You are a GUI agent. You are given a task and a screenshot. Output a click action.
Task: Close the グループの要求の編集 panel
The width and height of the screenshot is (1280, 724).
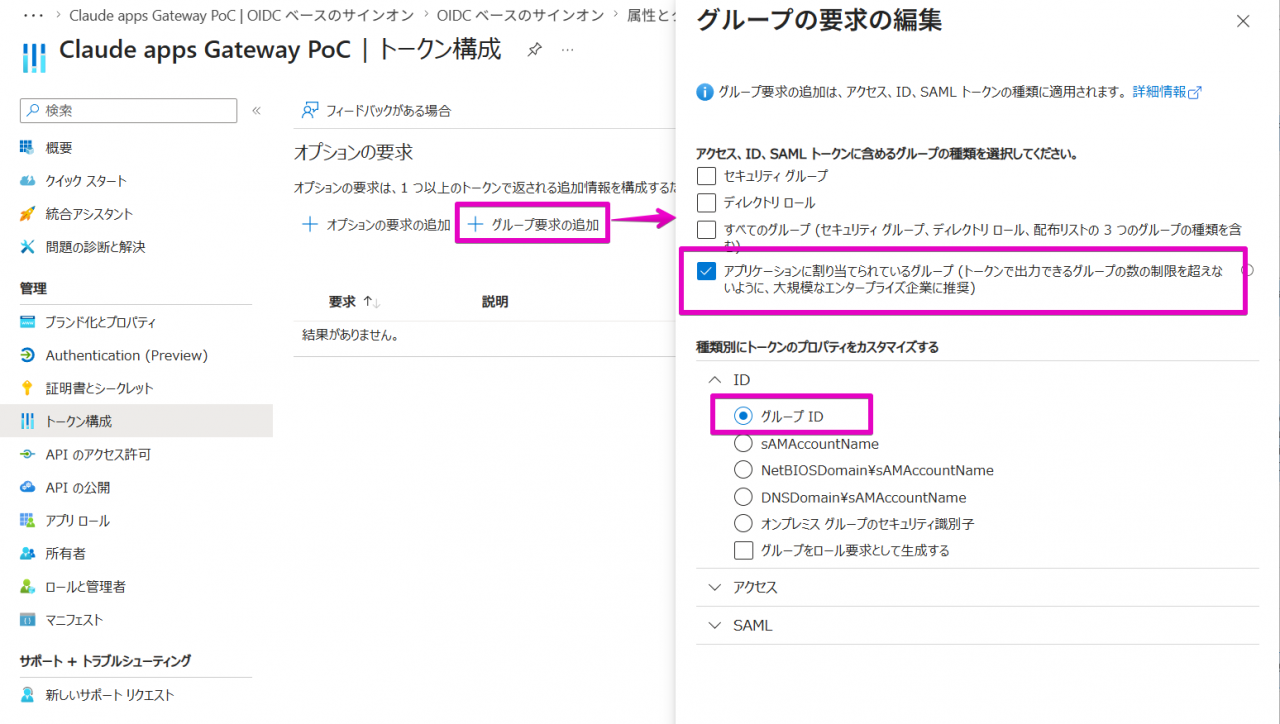click(1243, 21)
